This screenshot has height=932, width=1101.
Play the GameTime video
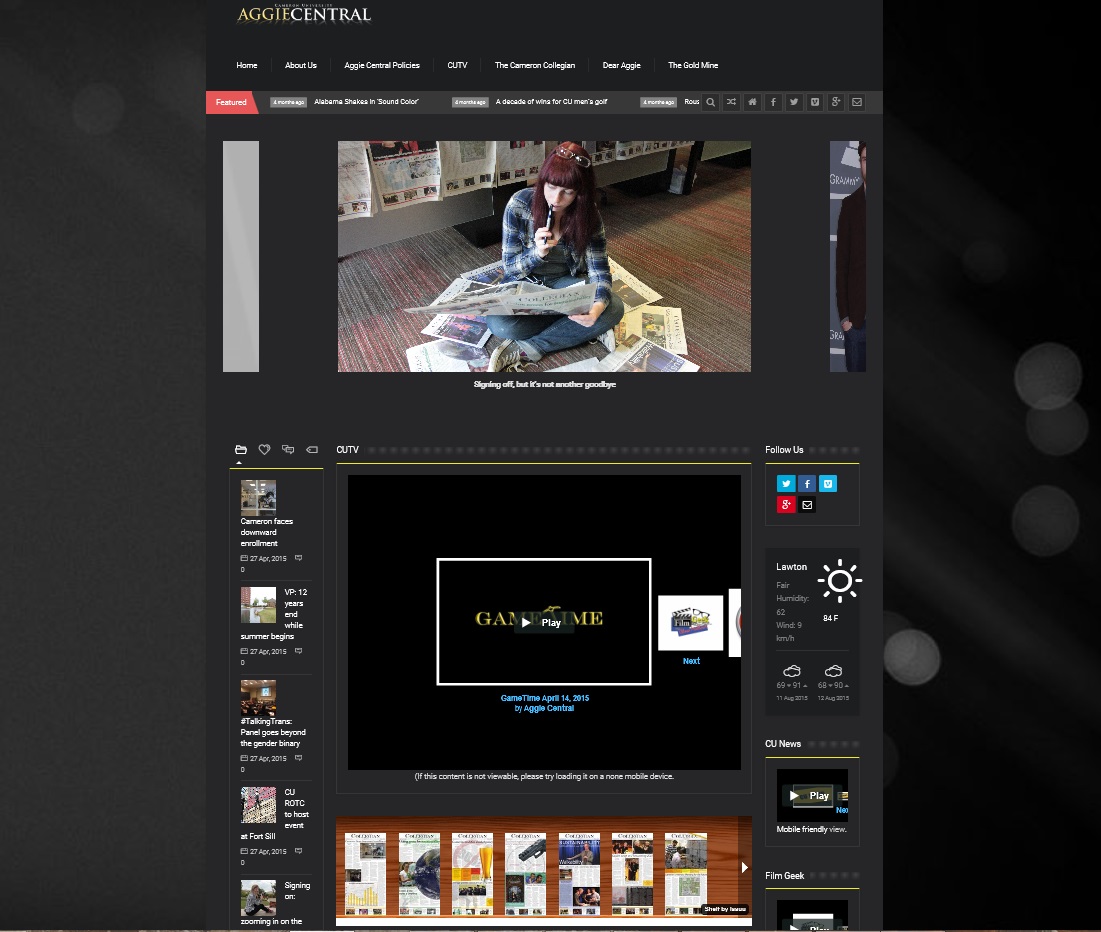coord(543,622)
